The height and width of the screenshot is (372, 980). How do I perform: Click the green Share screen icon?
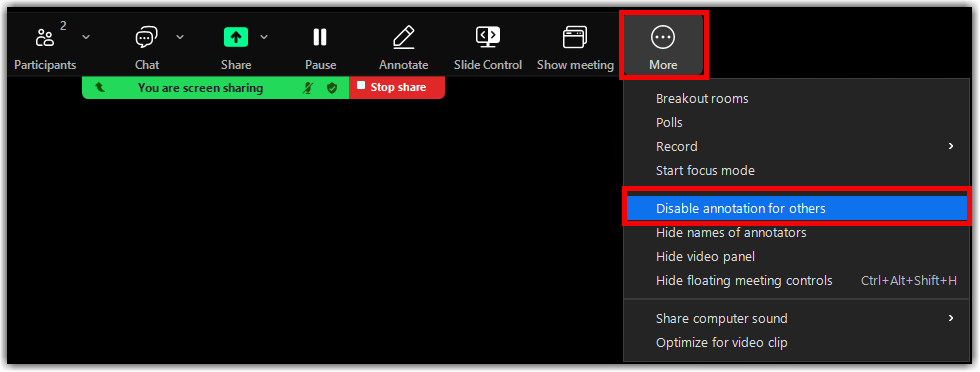(x=236, y=38)
